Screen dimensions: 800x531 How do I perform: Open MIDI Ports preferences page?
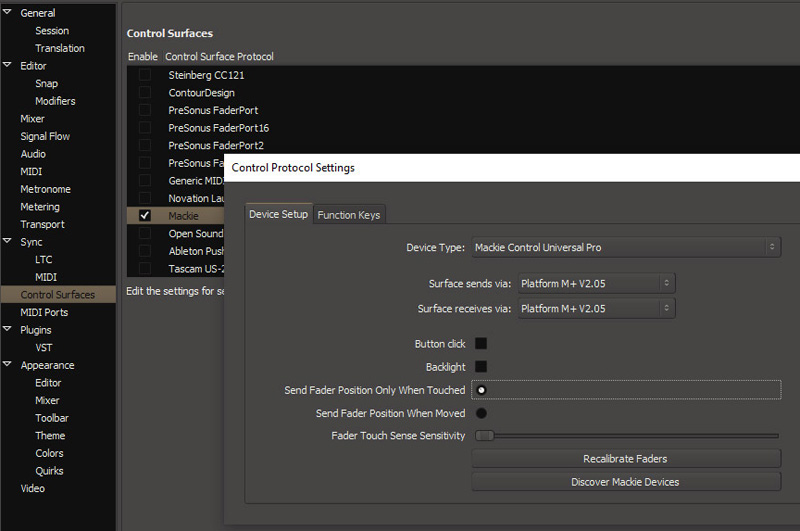[x=44, y=312]
